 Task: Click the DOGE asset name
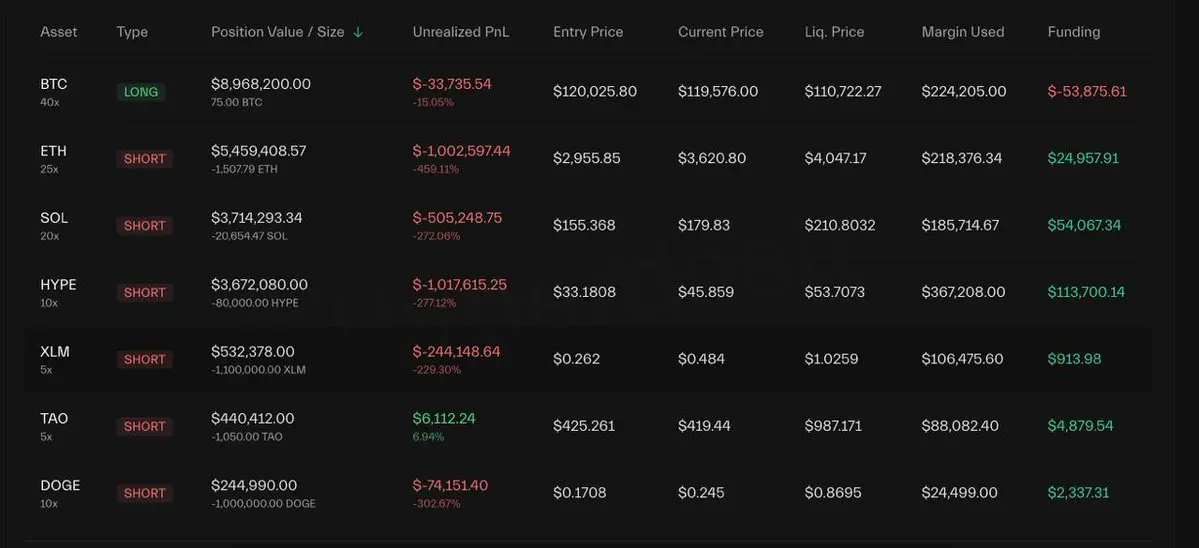[x=60, y=486]
